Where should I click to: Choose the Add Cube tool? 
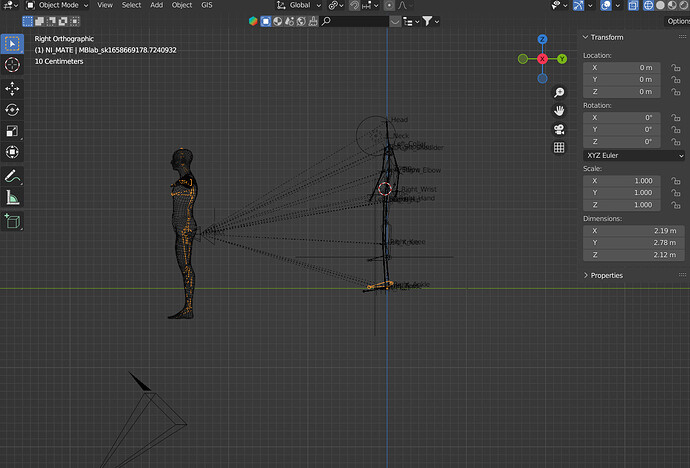coord(12,221)
